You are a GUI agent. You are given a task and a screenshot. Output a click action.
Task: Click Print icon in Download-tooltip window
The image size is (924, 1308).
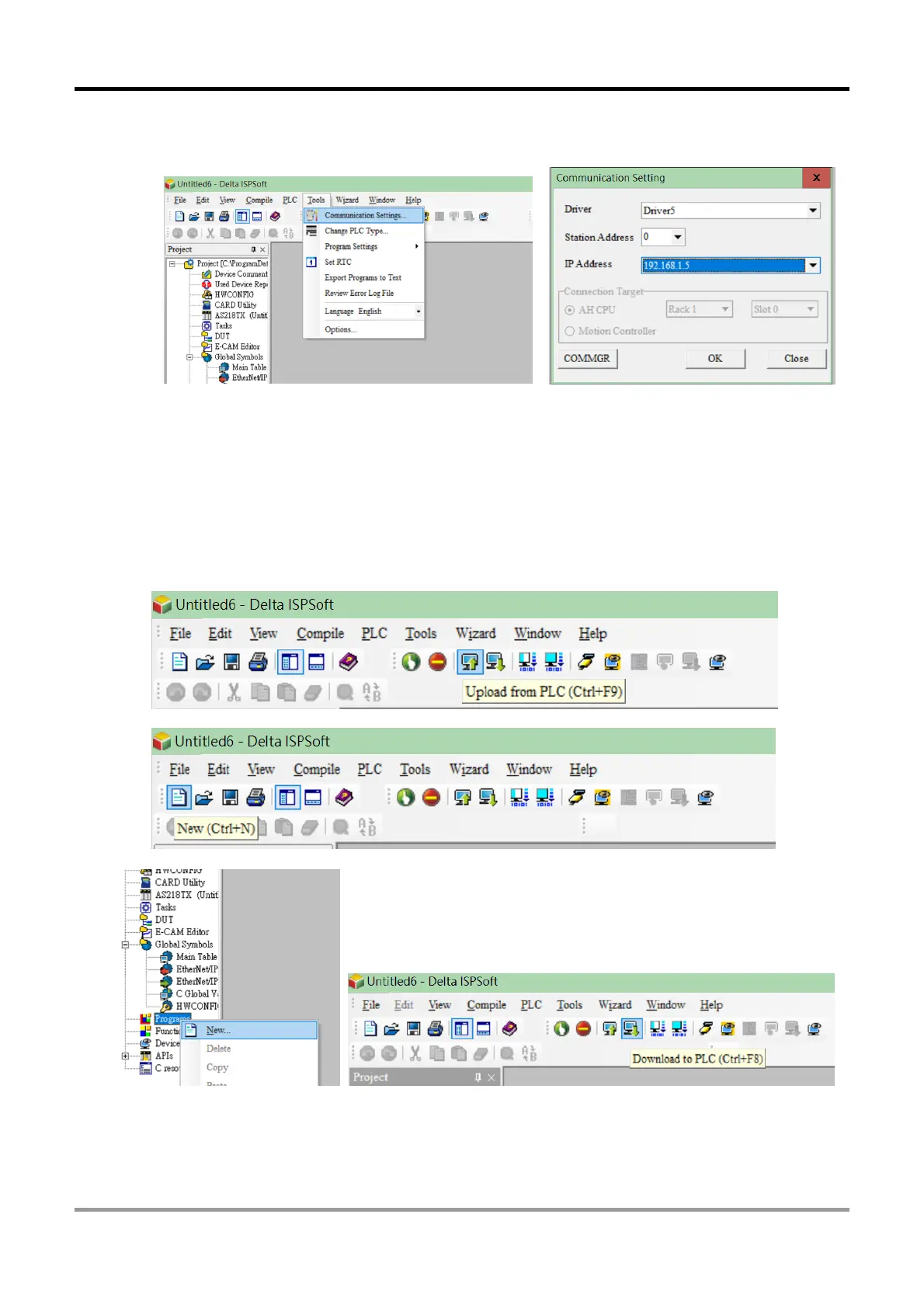point(436,1029)
